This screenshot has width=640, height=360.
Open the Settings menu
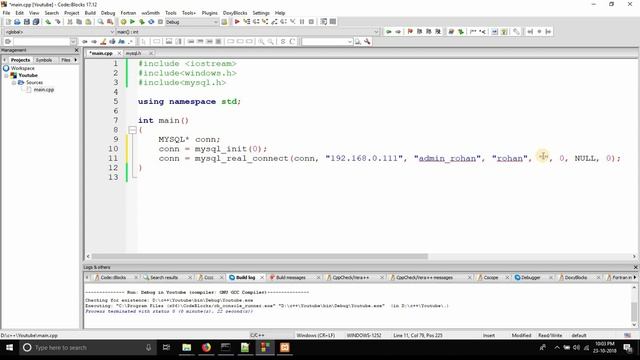click(261, 13)
